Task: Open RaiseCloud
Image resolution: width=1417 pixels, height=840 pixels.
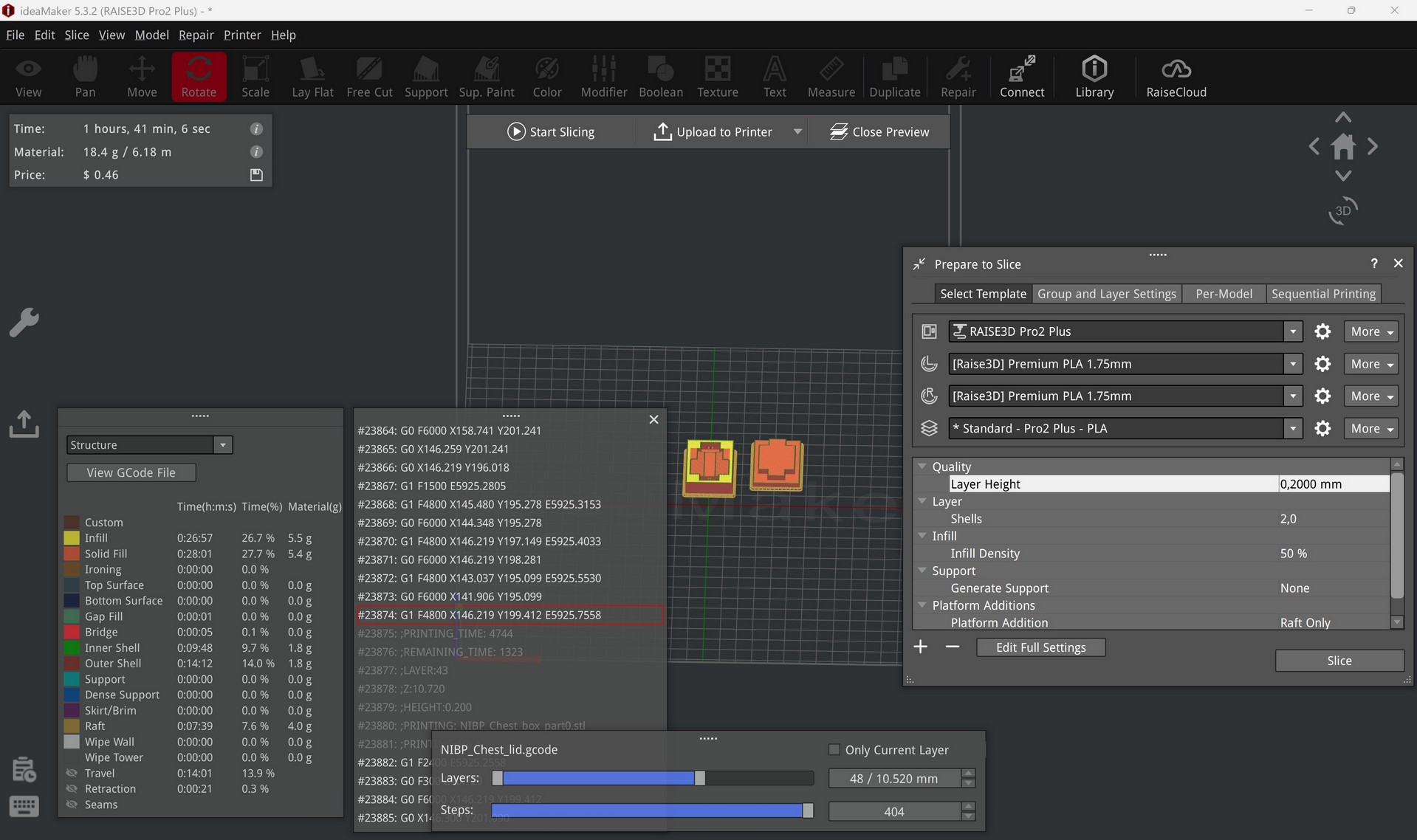Action: tap(1176, 77)
